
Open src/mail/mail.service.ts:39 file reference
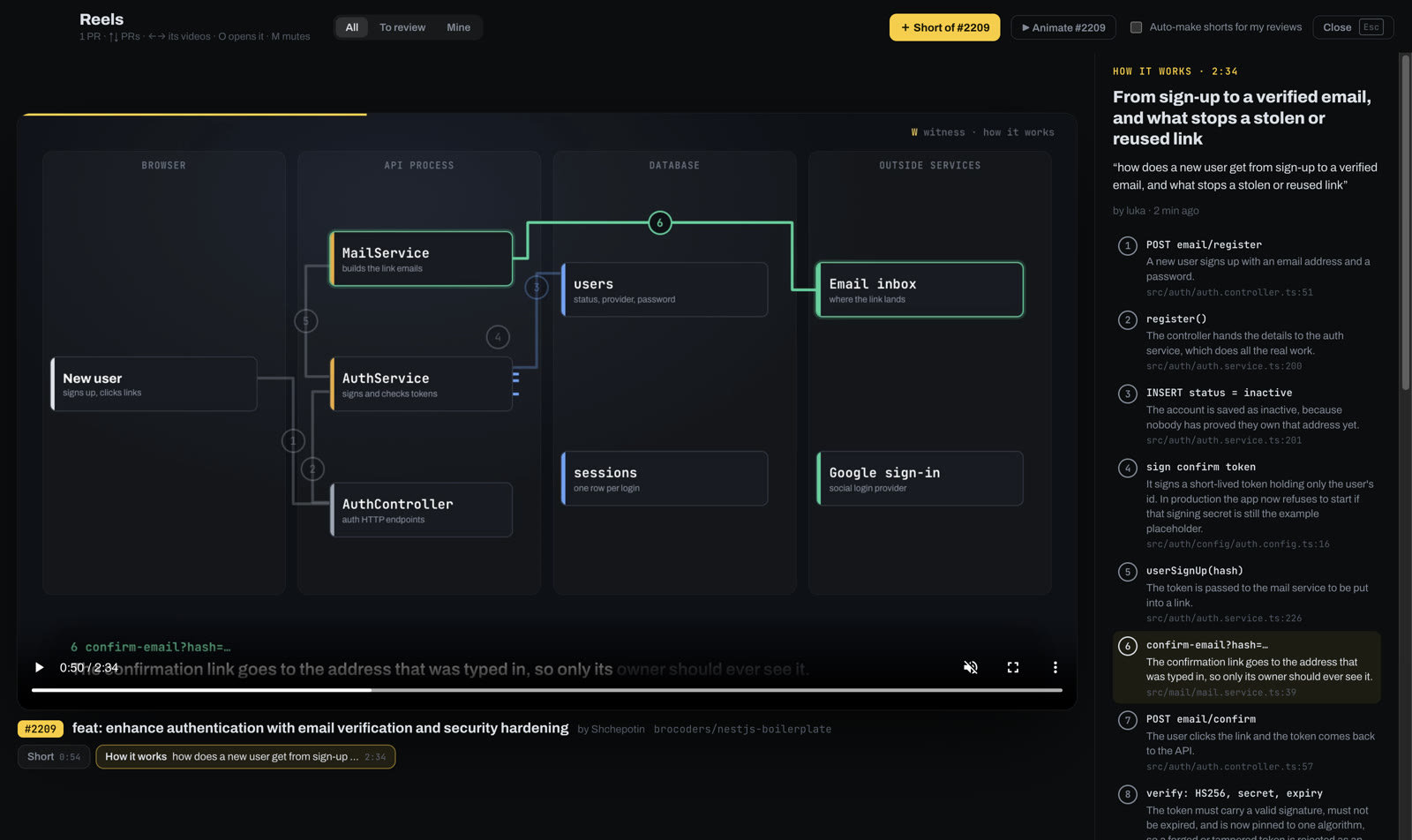tap(1221, 693)
